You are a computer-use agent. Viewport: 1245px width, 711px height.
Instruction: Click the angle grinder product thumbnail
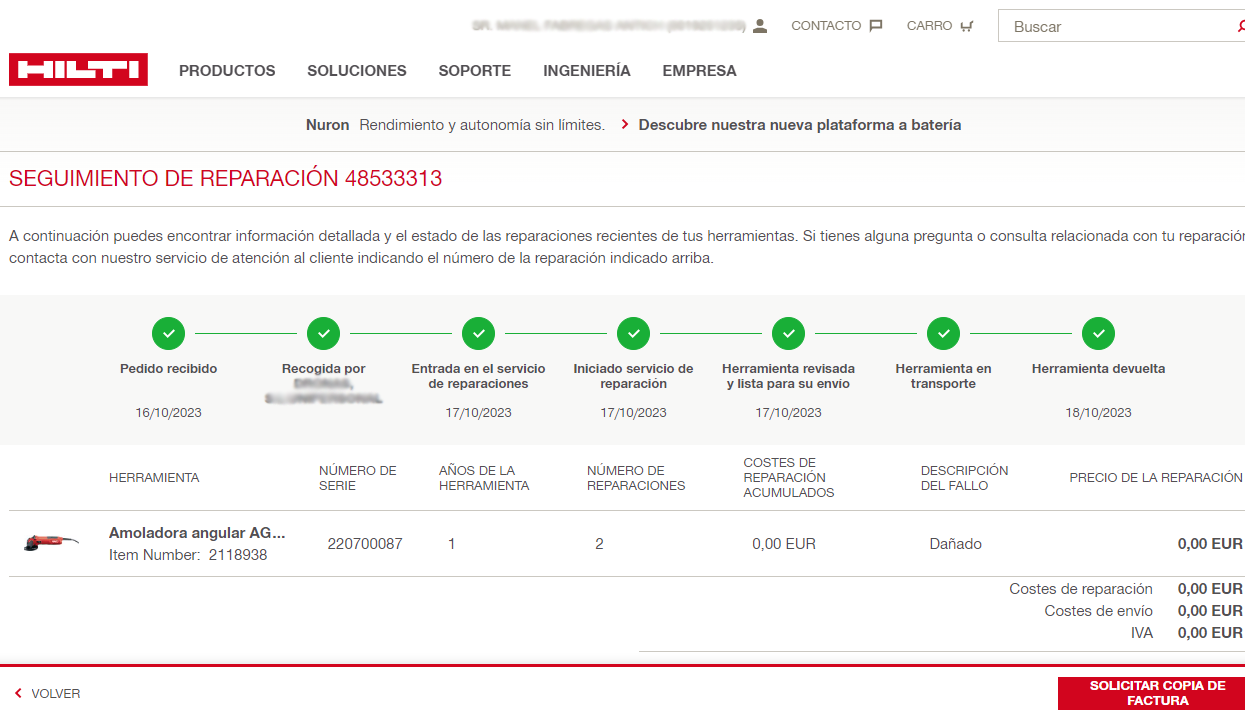point(50,543)
